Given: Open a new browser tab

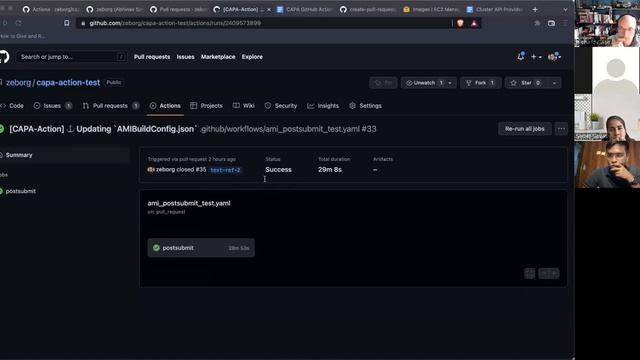Looking at the screenshot, I should tap(535, 9).
